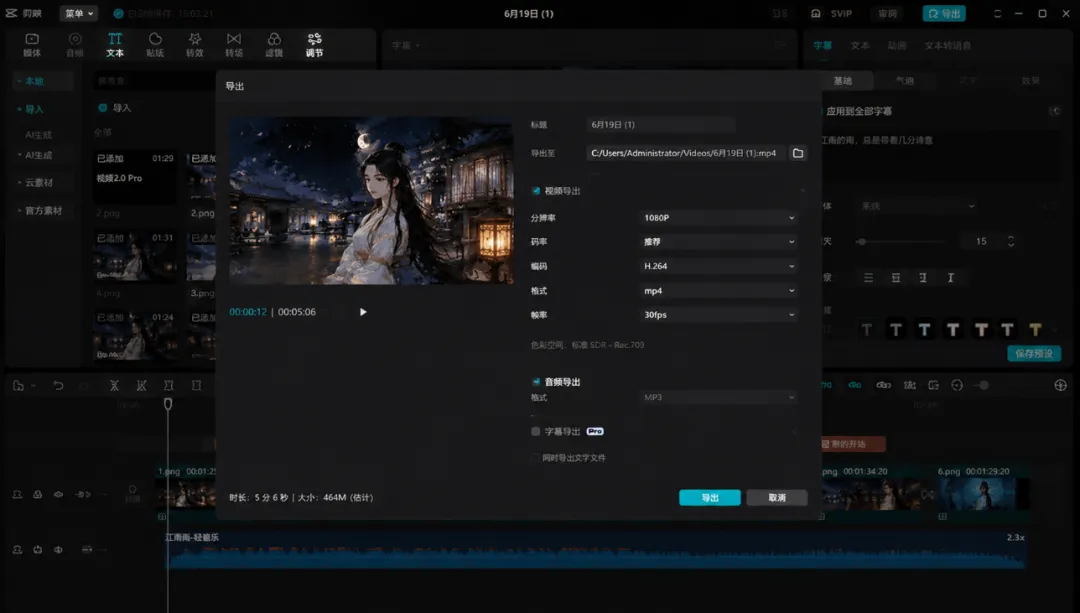Switch to the 动画 tab in right panel
This screenshot has height=613, width=1080.
point(897,45)
